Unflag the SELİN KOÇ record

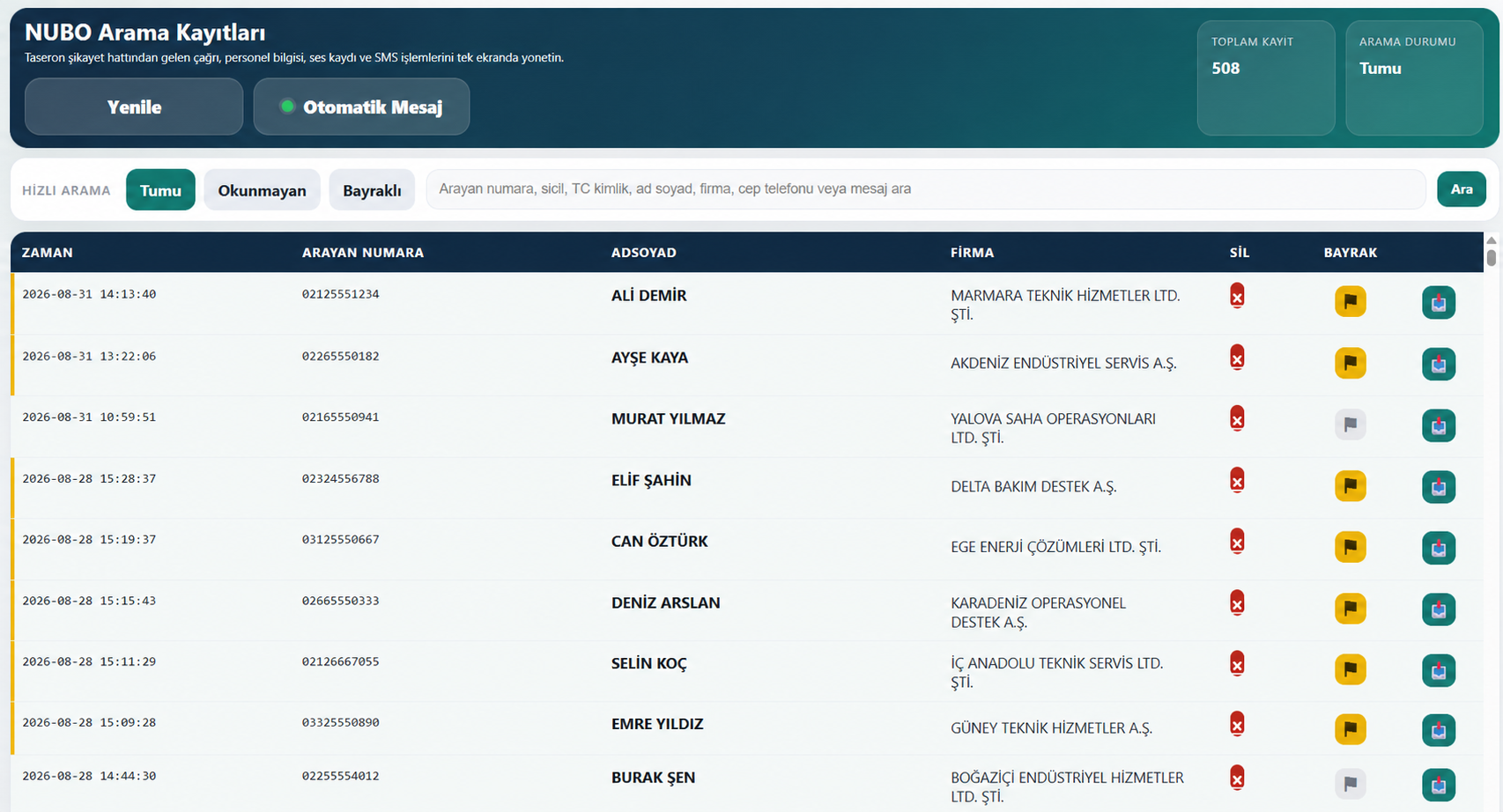pyautogui.click(x=1351, y=669)
